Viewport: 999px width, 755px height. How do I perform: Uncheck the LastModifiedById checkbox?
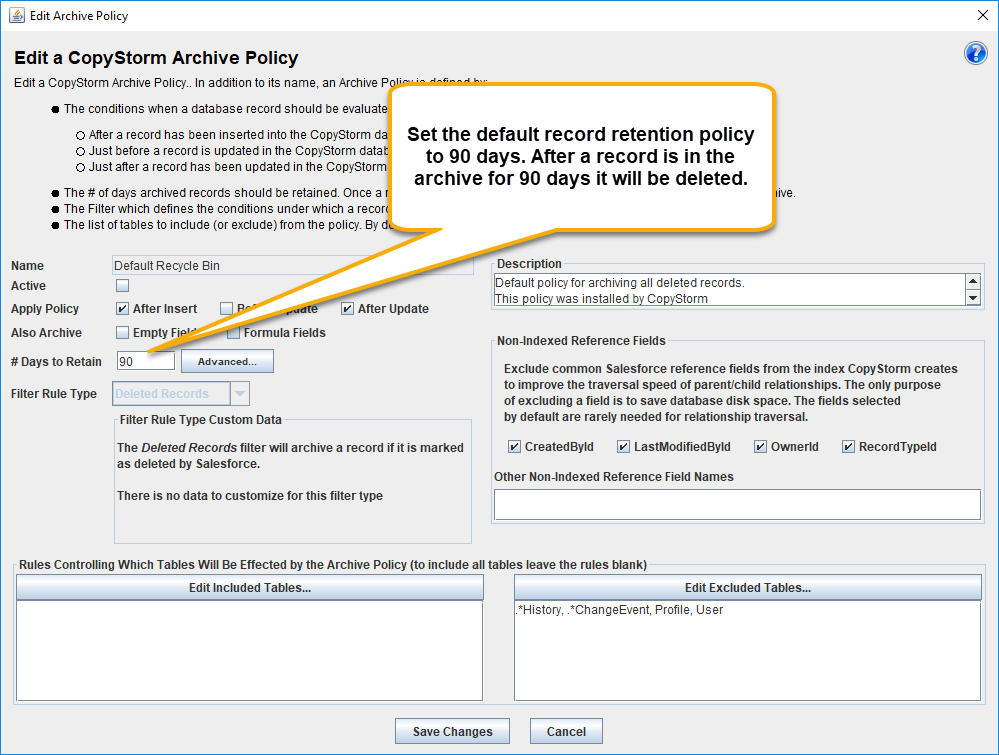623,447
